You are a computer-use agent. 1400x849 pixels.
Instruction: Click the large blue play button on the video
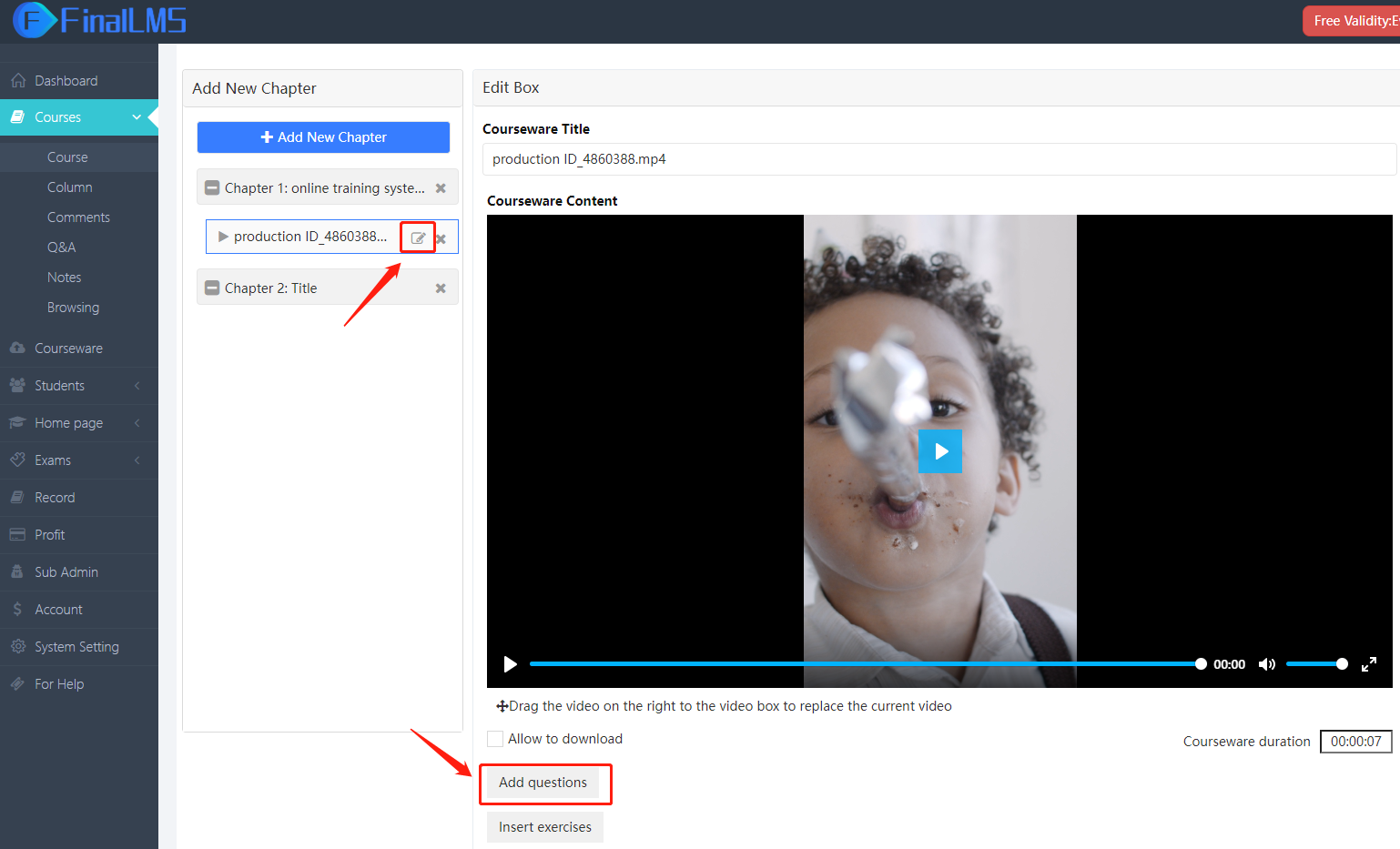pyautogui.click(x=940, y=451)
